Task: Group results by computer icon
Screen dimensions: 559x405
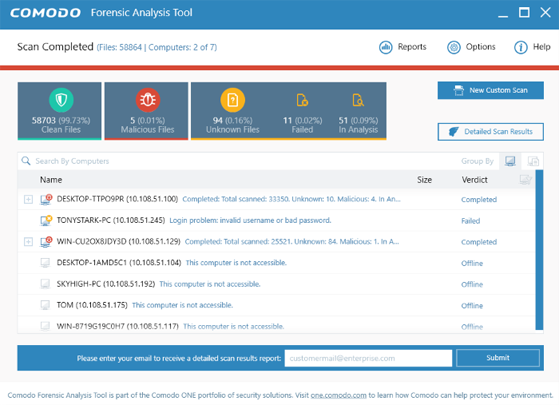Action: pyautogui.click(x=510, y=161)
